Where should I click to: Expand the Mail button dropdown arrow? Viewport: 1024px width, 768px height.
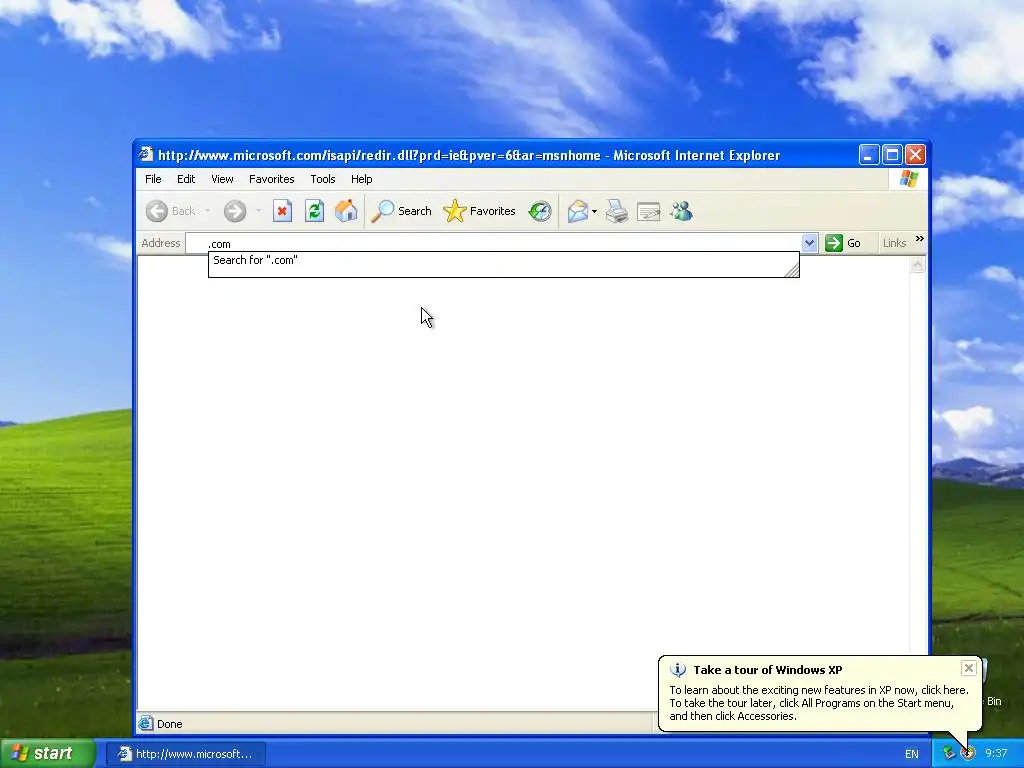click(594, 211)
